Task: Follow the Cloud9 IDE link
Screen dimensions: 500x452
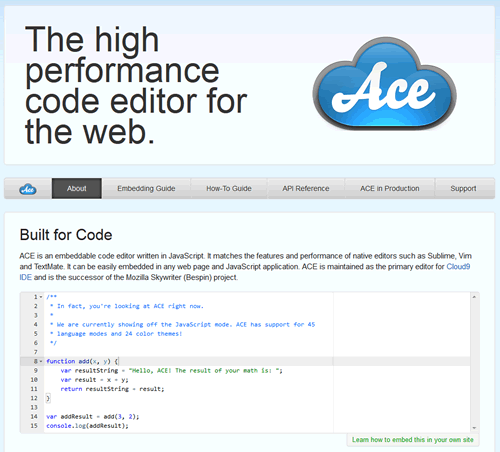Action: coord(458,266)
